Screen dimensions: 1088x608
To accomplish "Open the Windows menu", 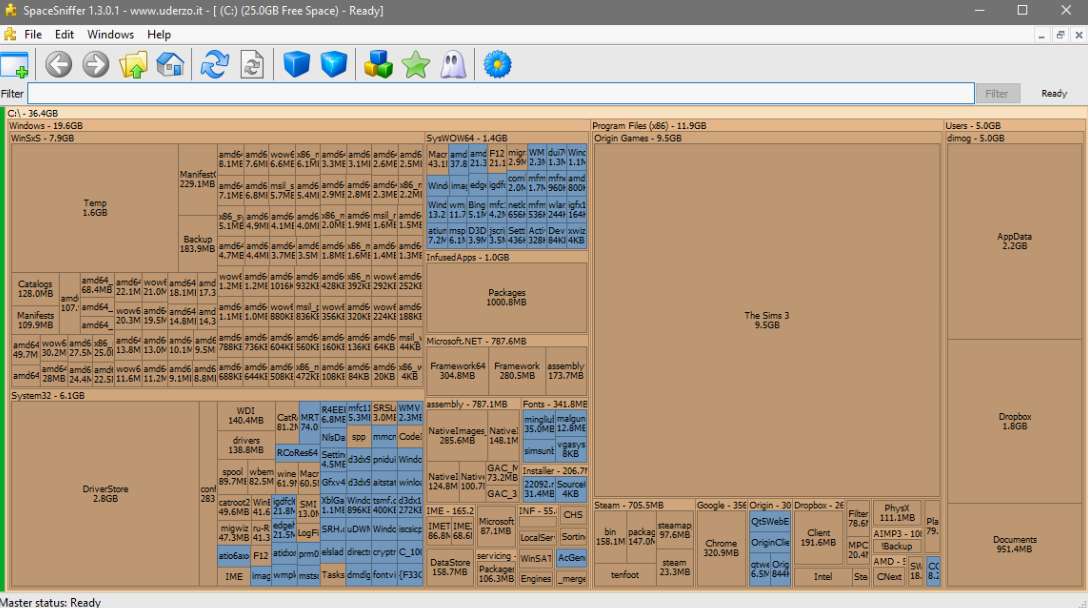I will click(110, 35).
